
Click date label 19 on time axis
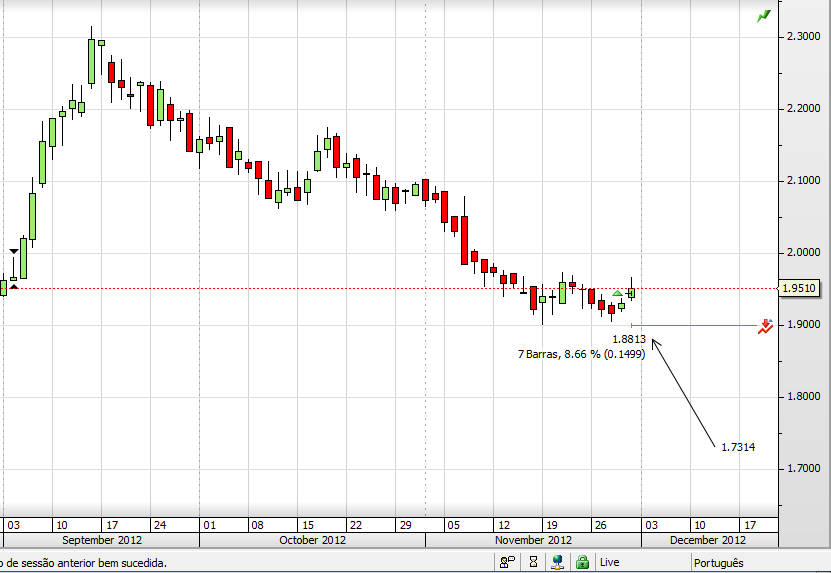(x=552, y=525)
